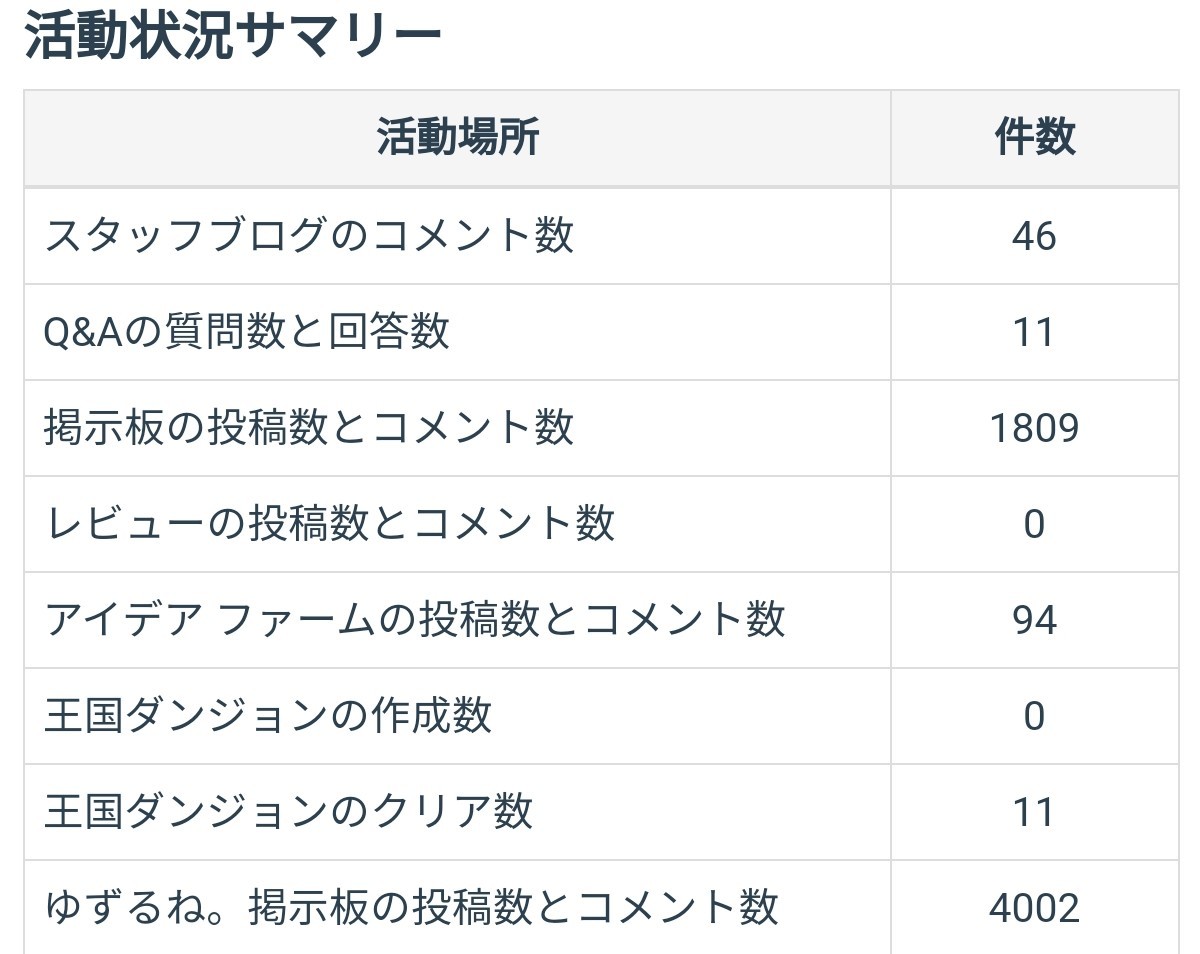Select the スタッフブログのコメント数 row label

(x=309, y=236)
